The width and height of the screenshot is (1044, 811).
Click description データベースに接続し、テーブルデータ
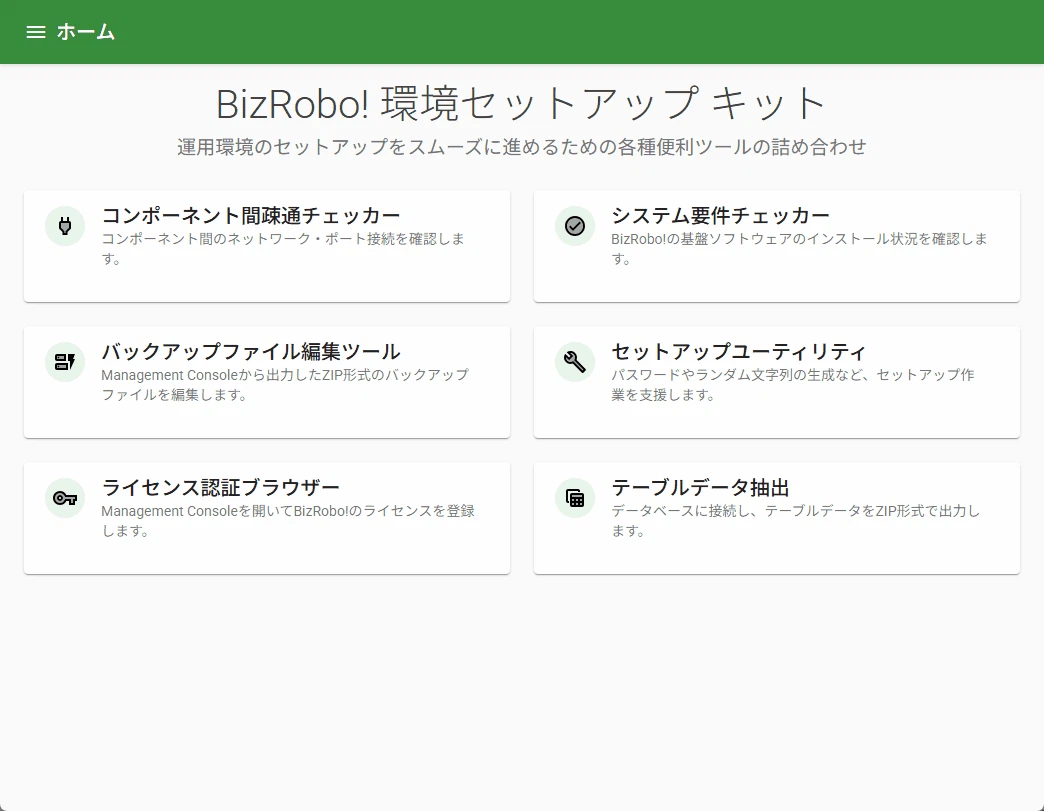[x=796, y=521]
